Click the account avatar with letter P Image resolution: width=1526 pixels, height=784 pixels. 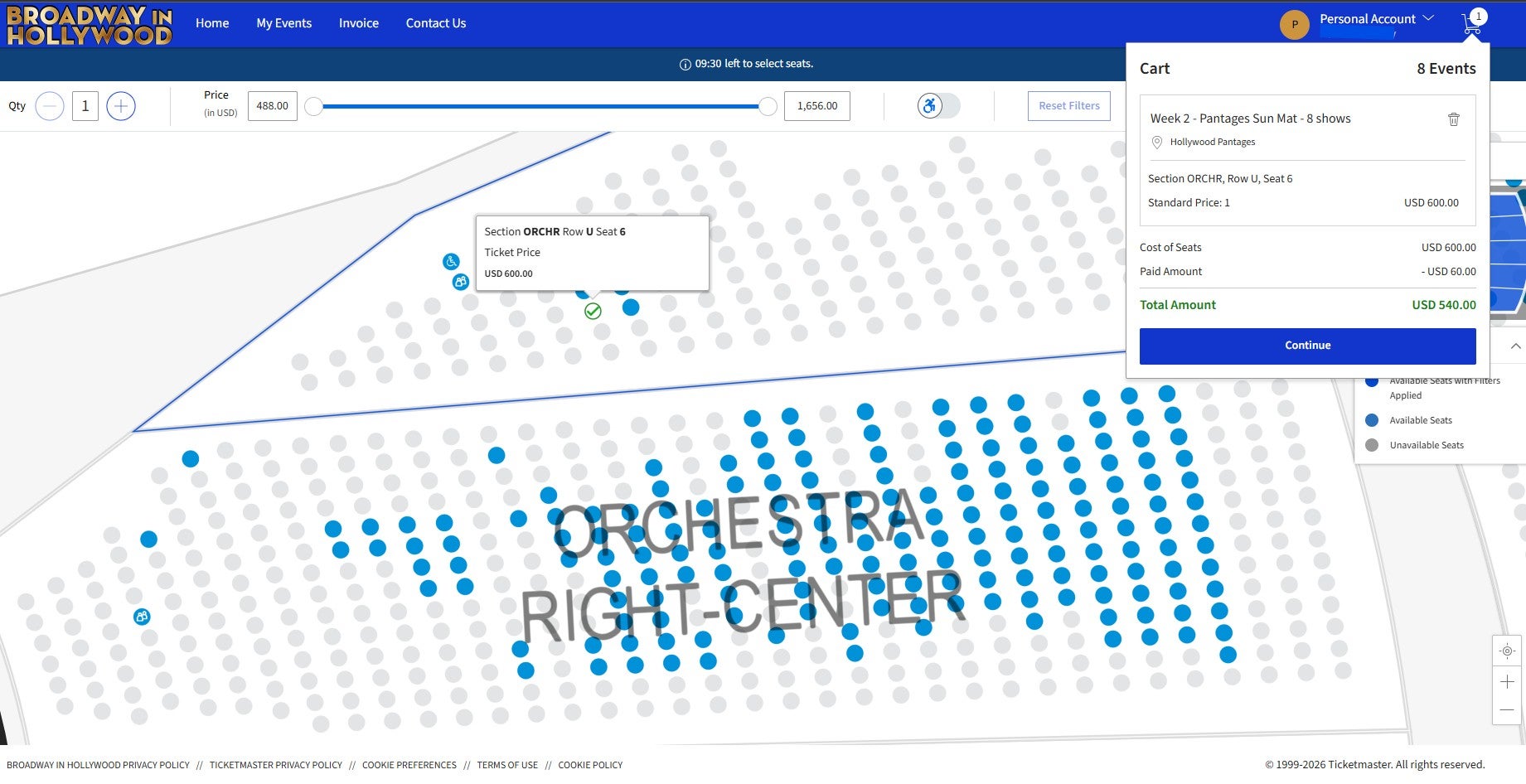(1294, 25)
